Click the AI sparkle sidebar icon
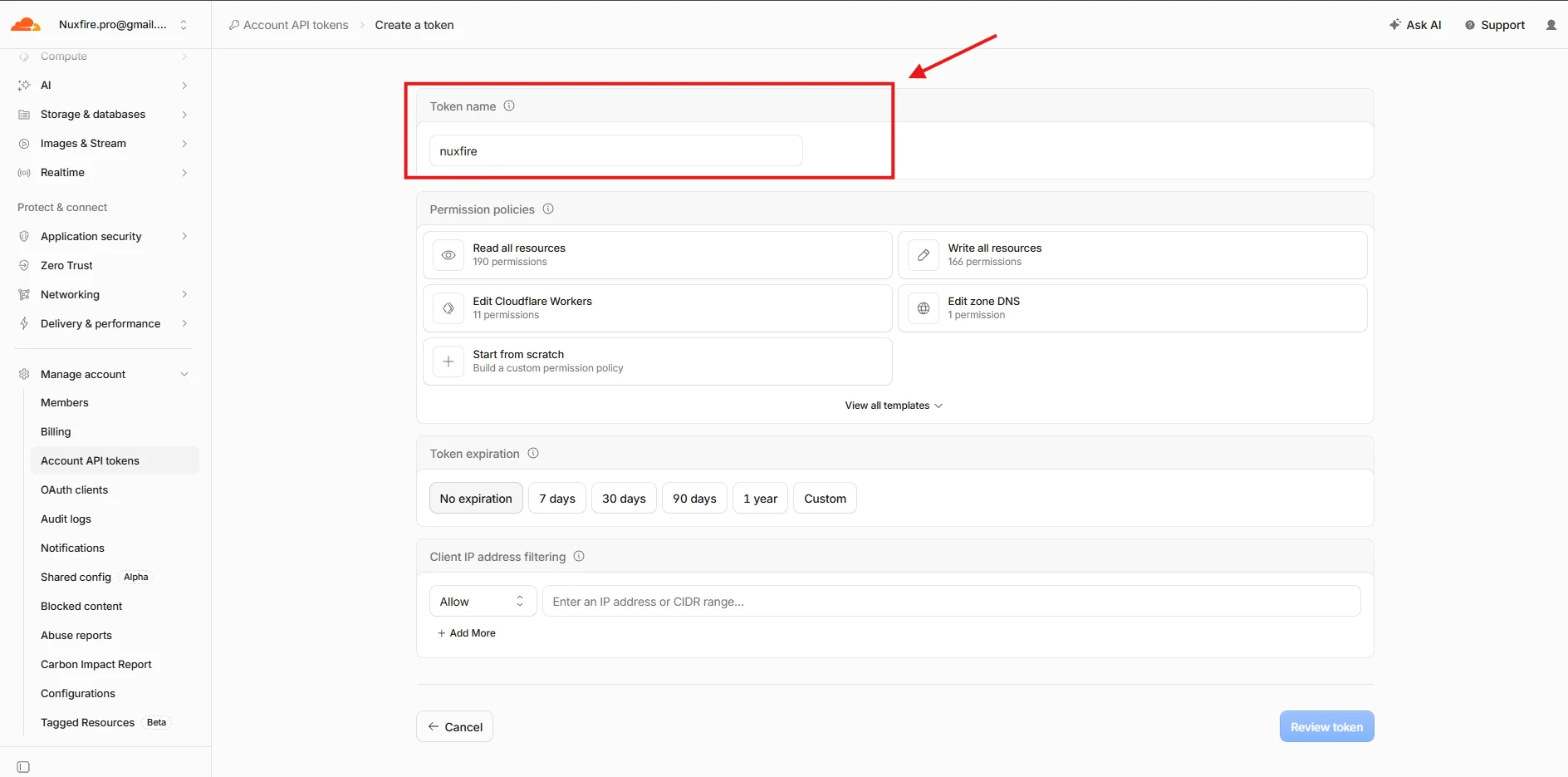Screen dimensions: 1568x777 point(24,86)
